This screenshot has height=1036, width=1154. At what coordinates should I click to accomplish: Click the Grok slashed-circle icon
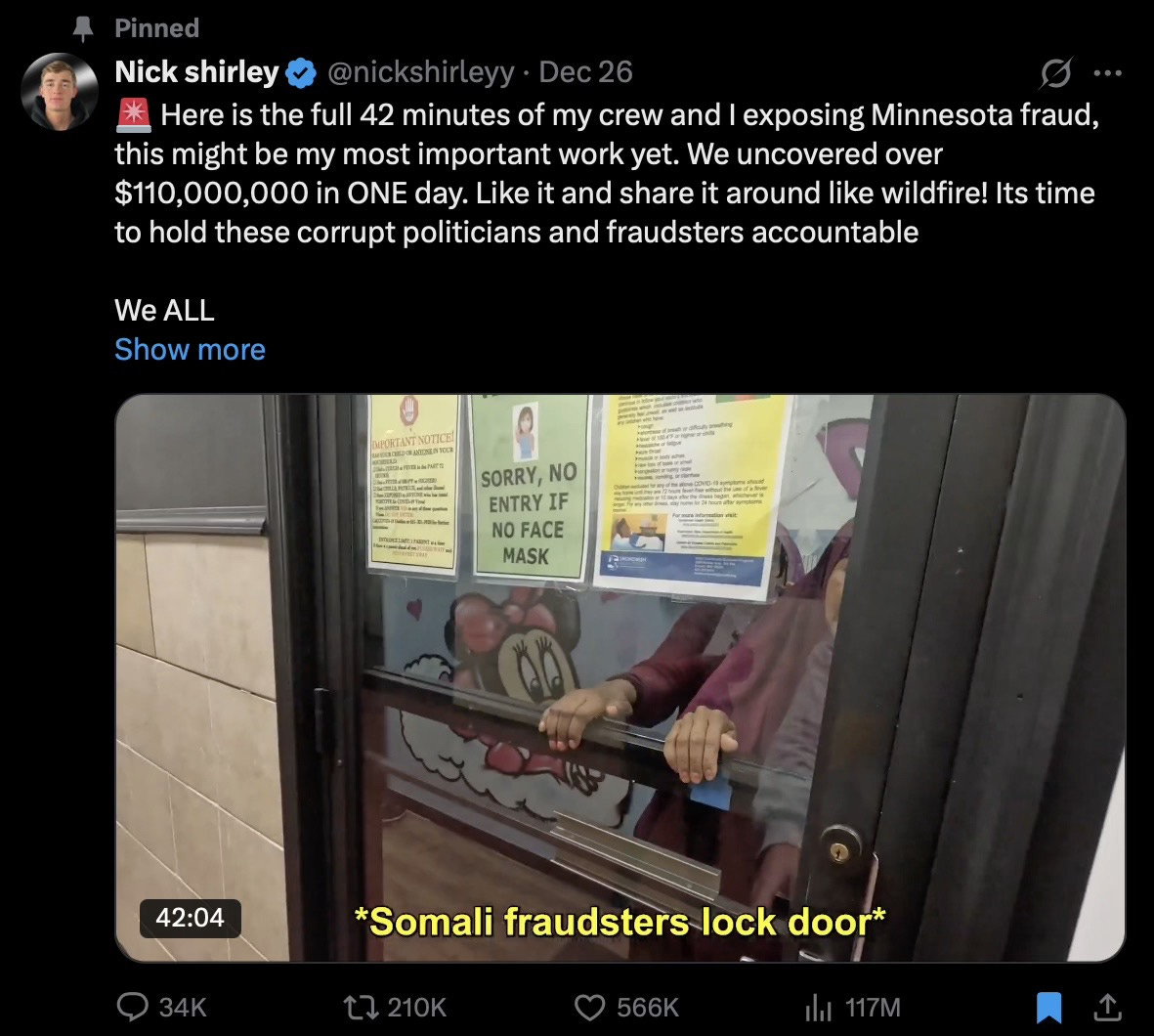[x=1056, y=72]
